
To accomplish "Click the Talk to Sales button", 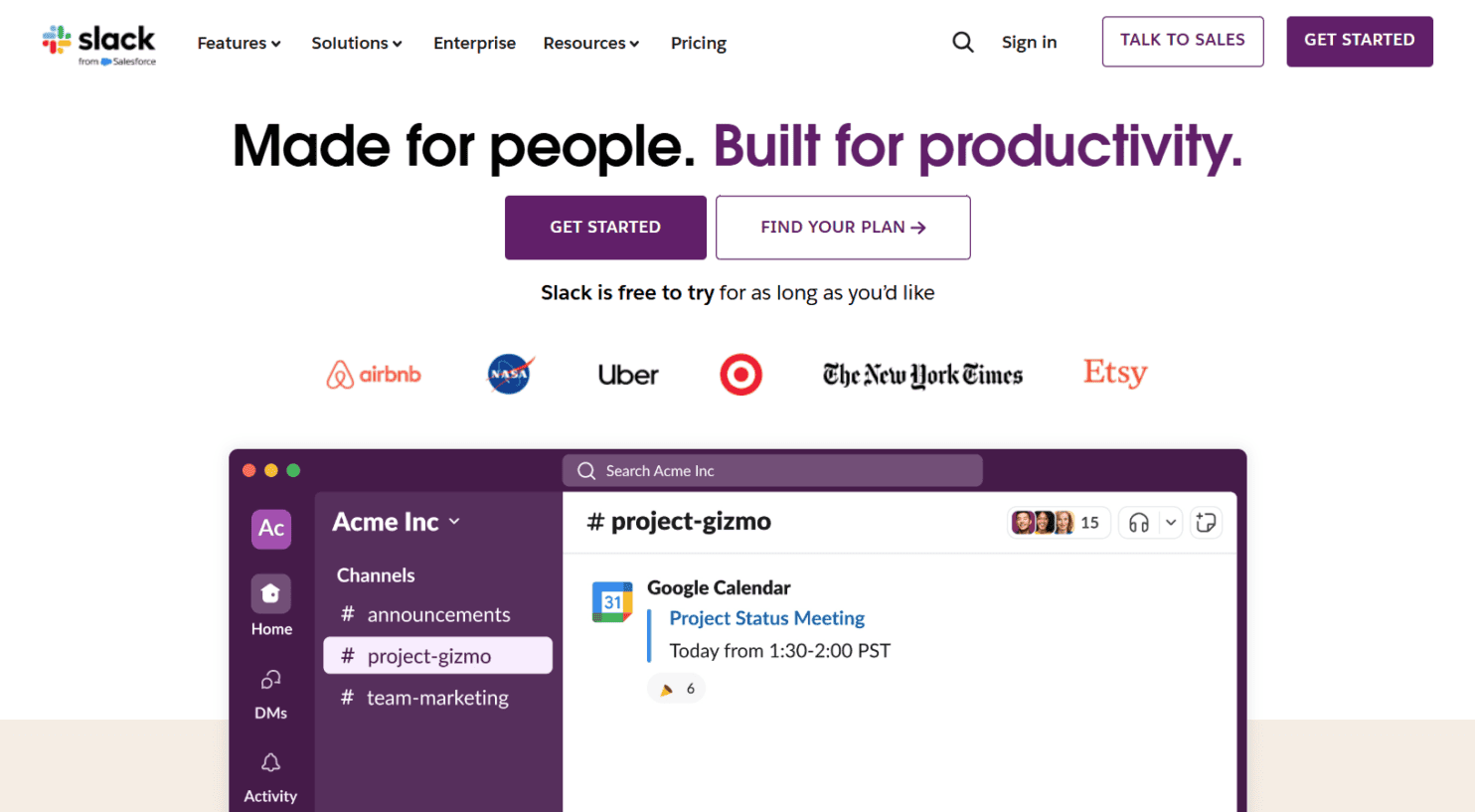I will click(1183, 41).
